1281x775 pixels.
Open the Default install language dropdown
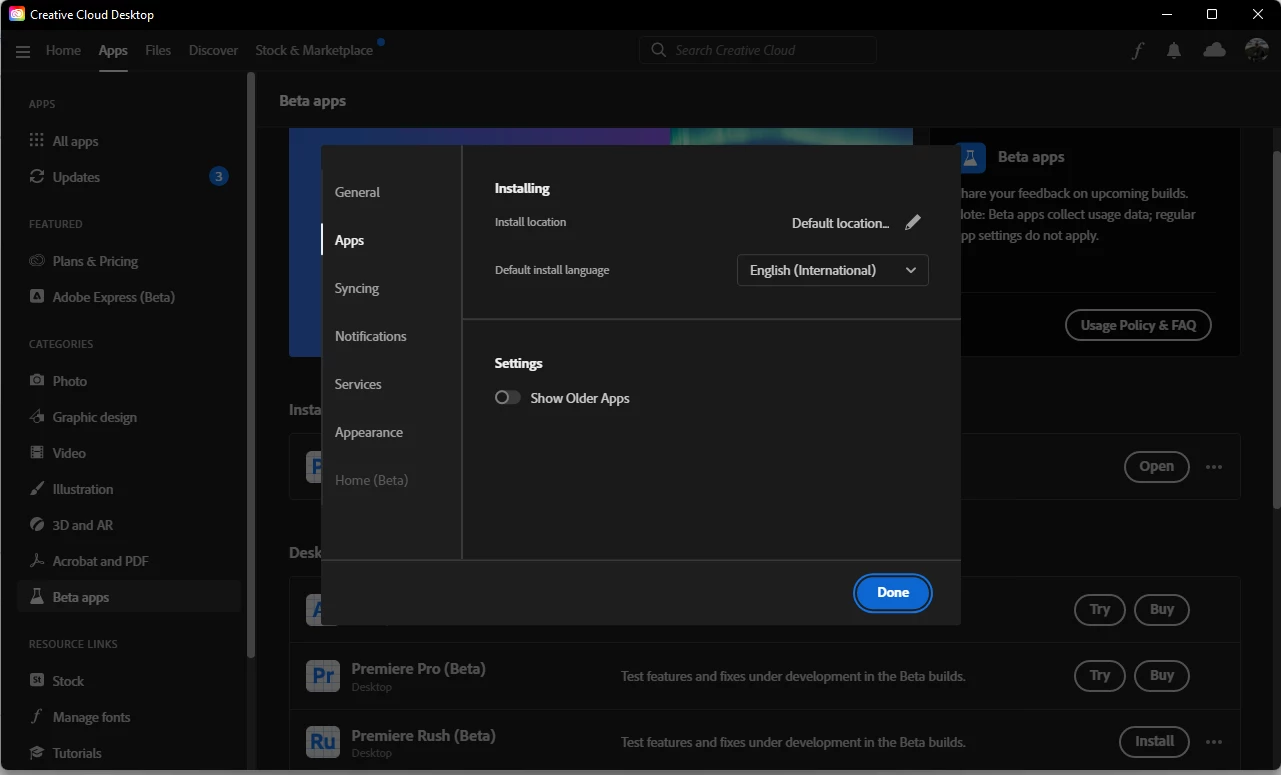click(833, 270)
